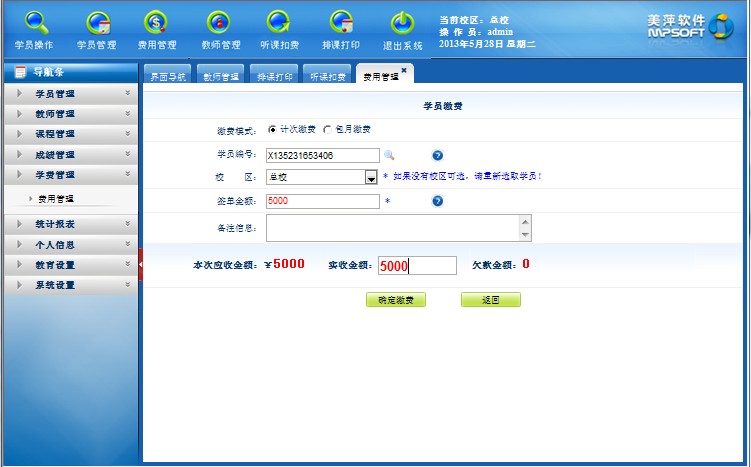Click the 返回 button
The height and width of the screenshot is (467, 751).
click(490, 300)
